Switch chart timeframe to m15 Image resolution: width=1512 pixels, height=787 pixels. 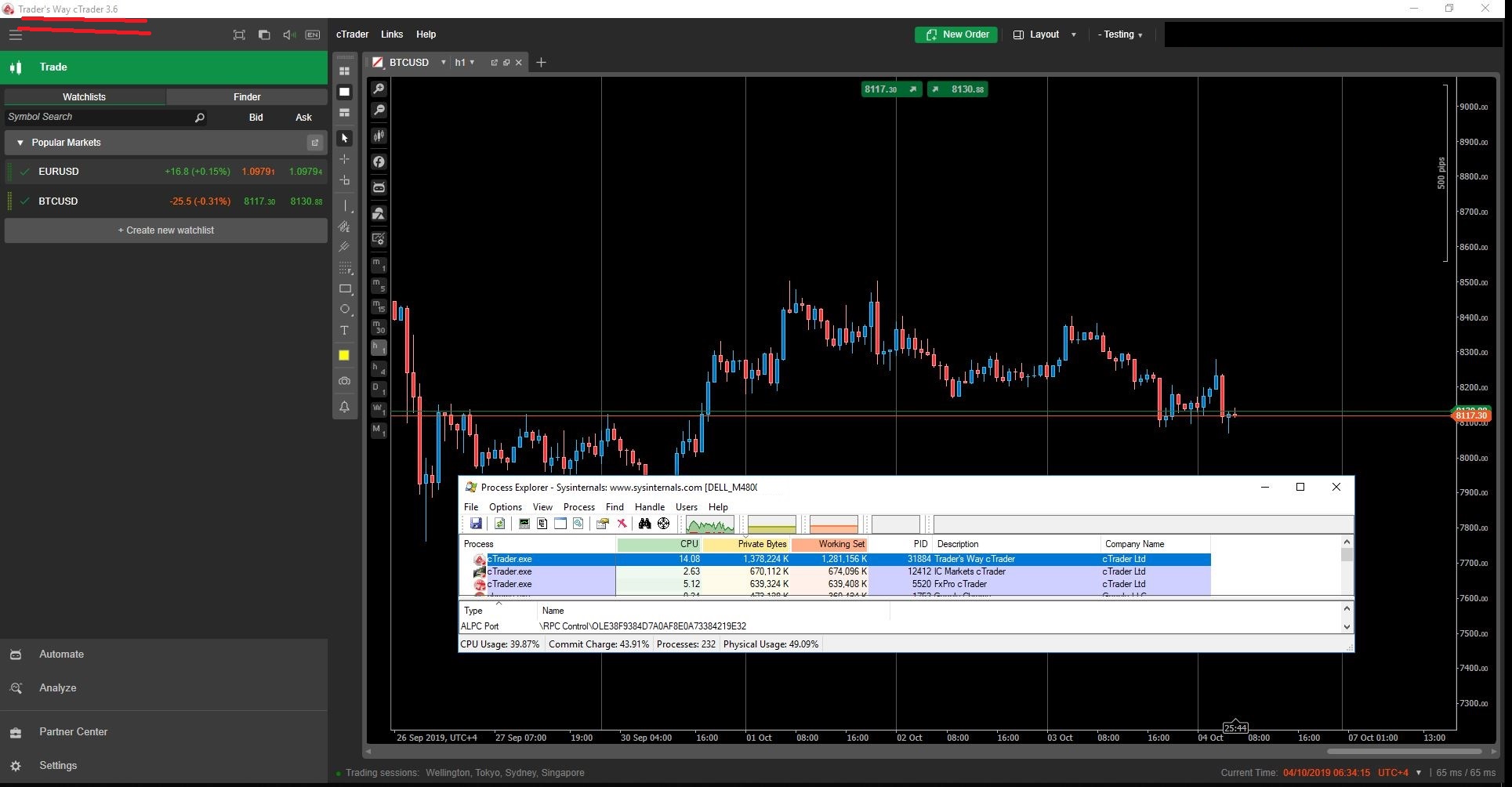coord(379,306)
